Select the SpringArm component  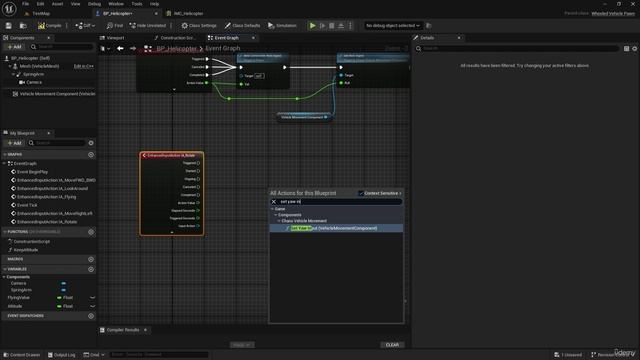33,74
